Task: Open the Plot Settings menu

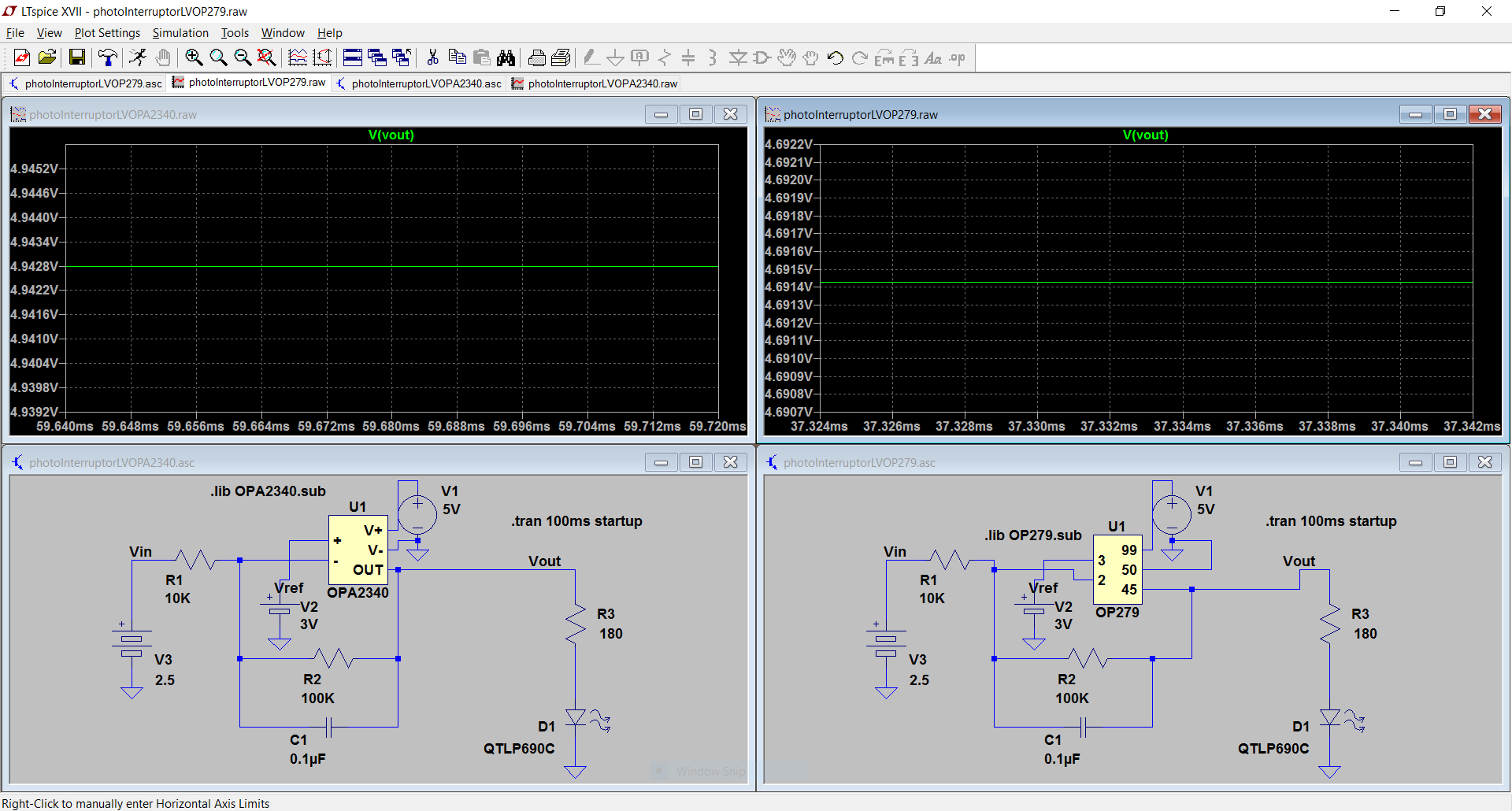Action: tap(107, 33)
